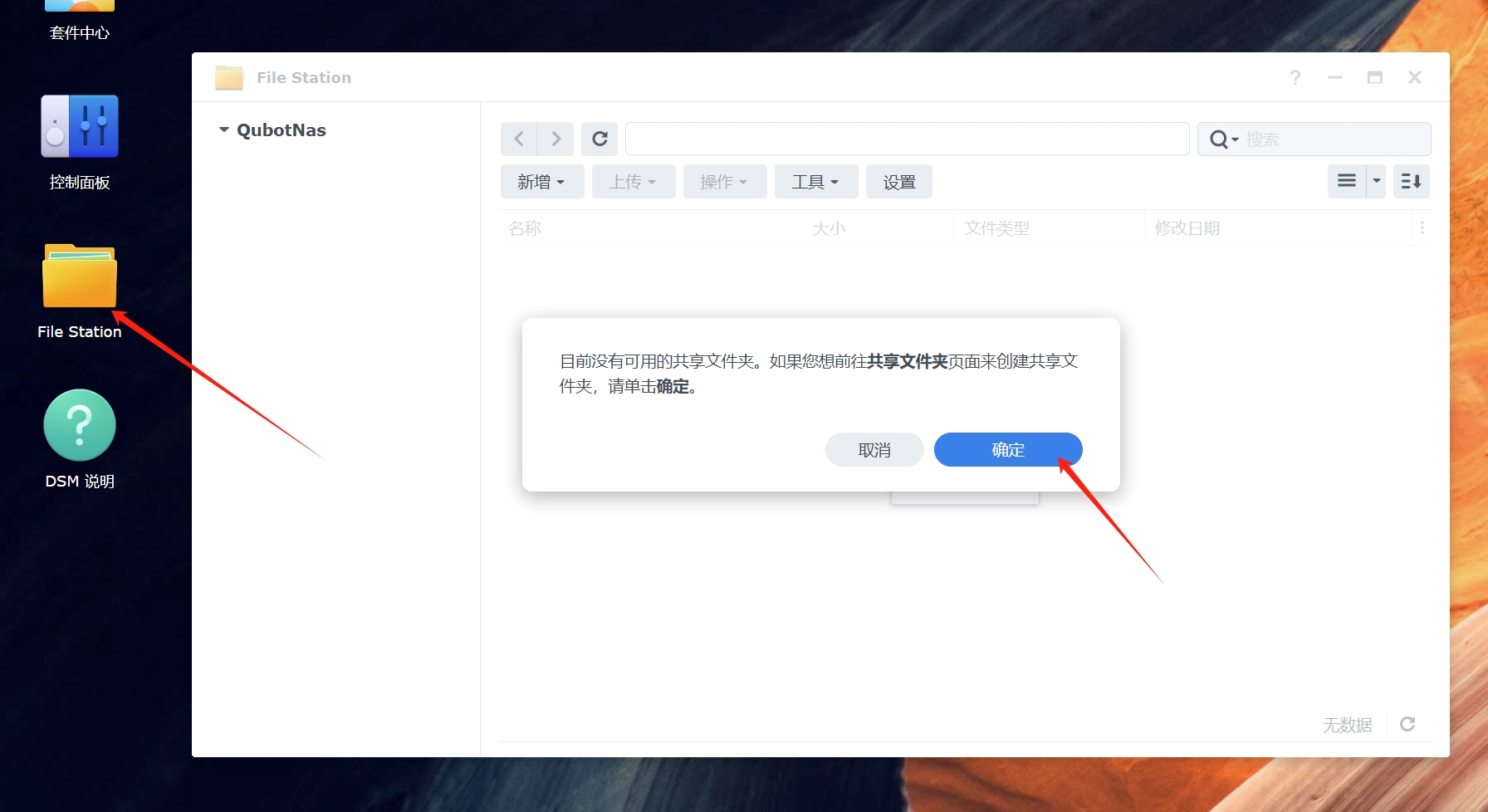Open the 新增 dropdown menu
The image size is (1488, 812).
pyautogui.click(x=542, y=181)
